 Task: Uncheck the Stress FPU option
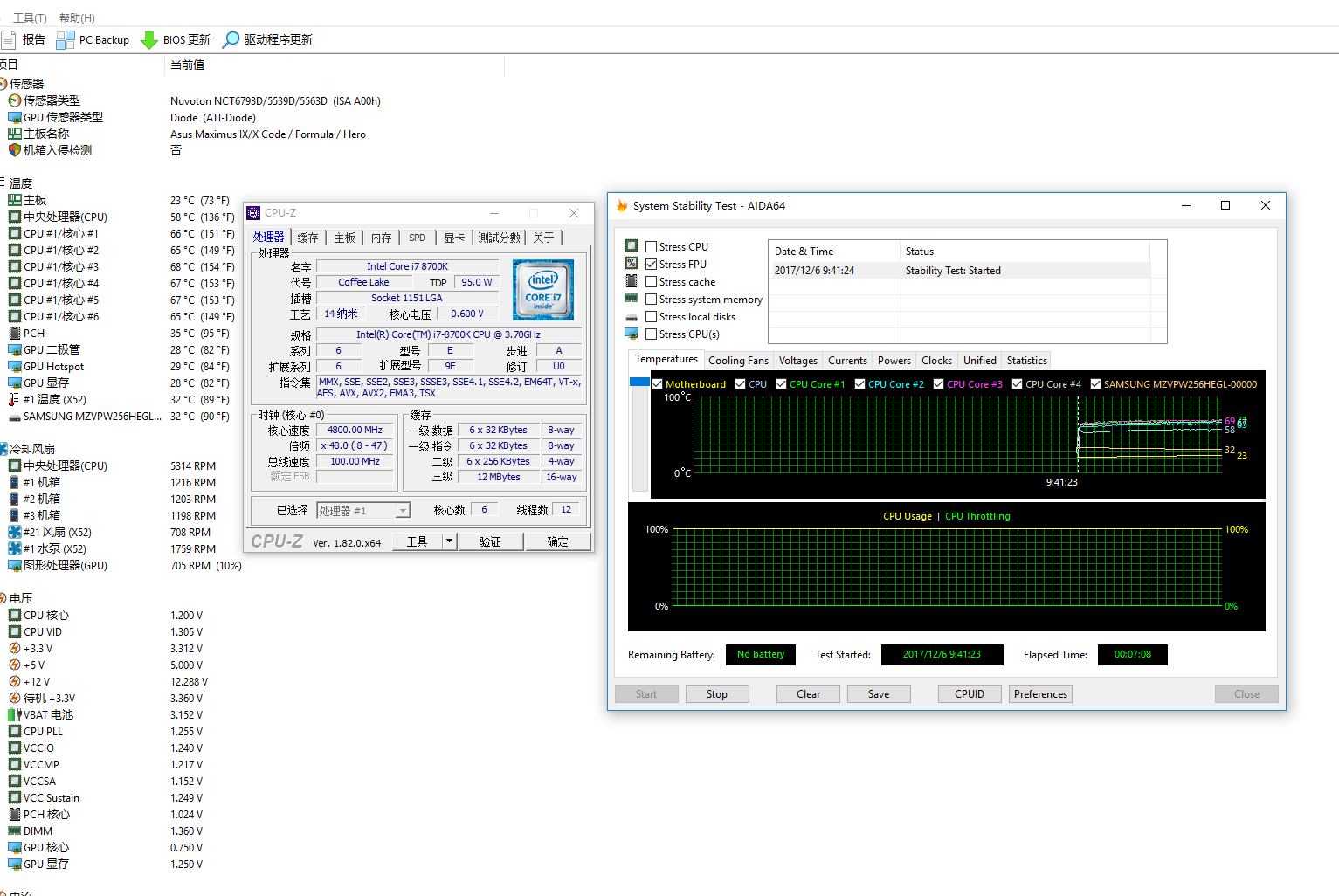coord(651,265)
